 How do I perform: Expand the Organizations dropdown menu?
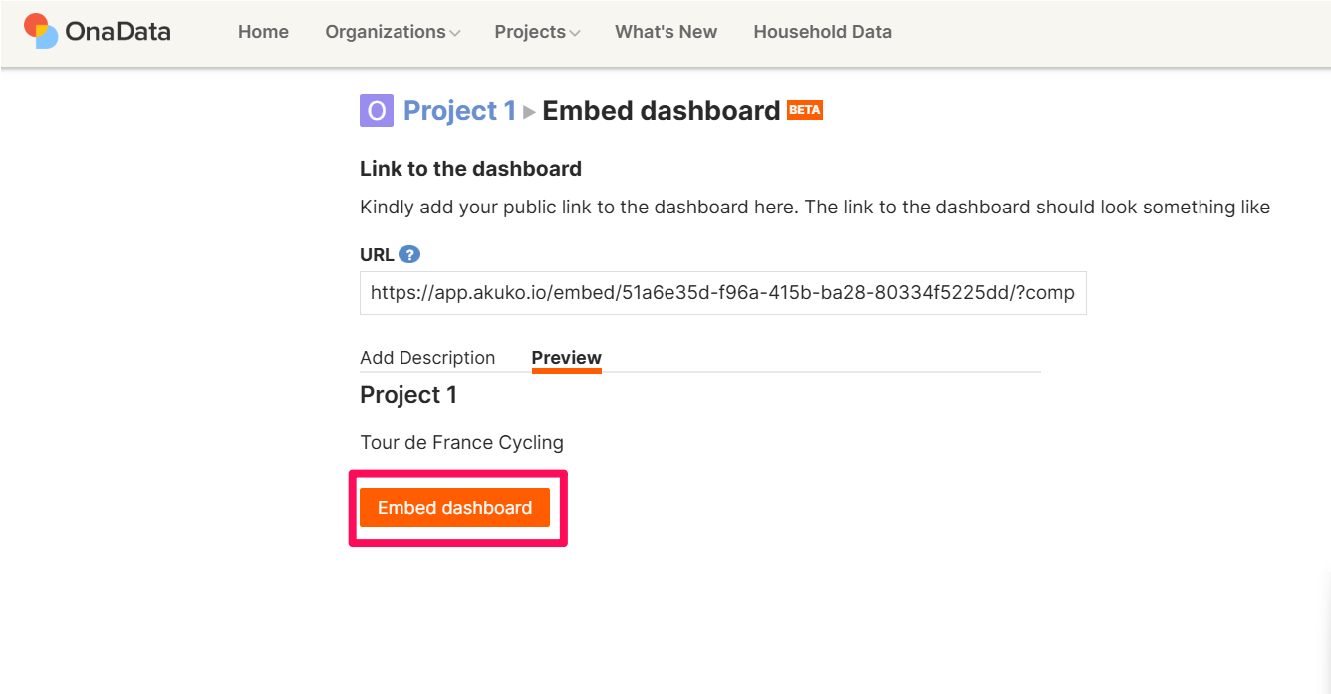point(393,32)
